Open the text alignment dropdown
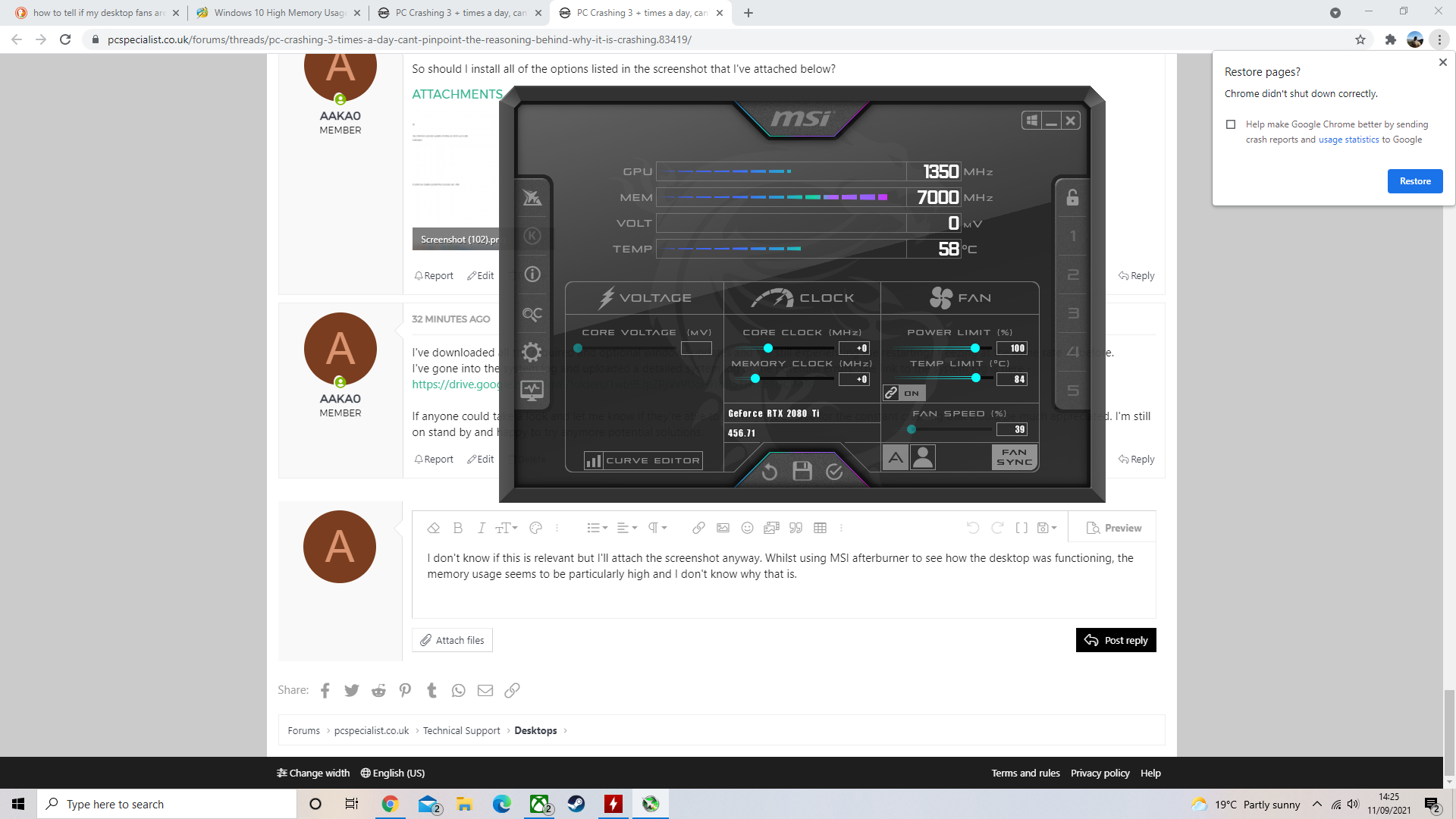 tap(626, 528)
